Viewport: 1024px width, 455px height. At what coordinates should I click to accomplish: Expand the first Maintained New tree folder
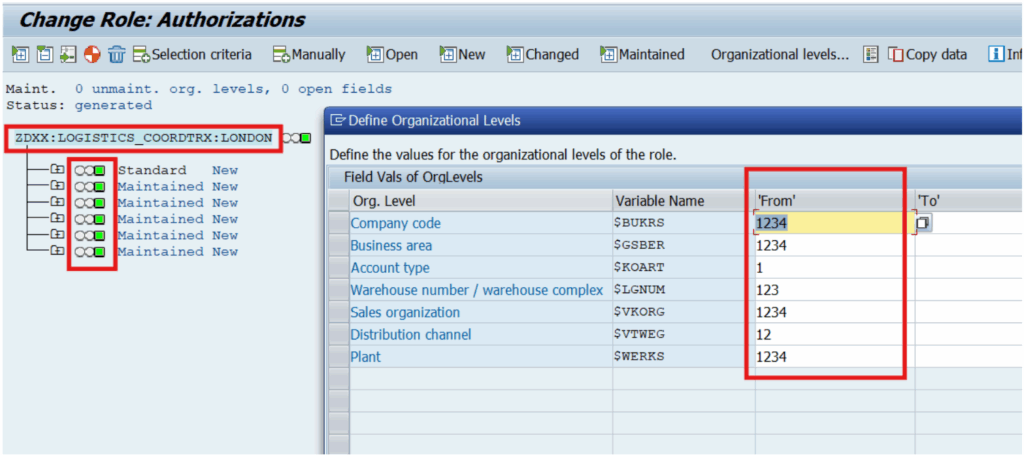click(58, 187)
